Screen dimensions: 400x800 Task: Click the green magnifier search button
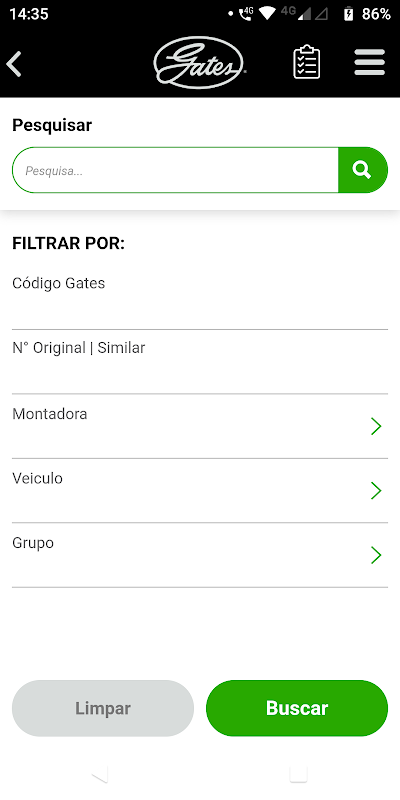pos(363,170)
